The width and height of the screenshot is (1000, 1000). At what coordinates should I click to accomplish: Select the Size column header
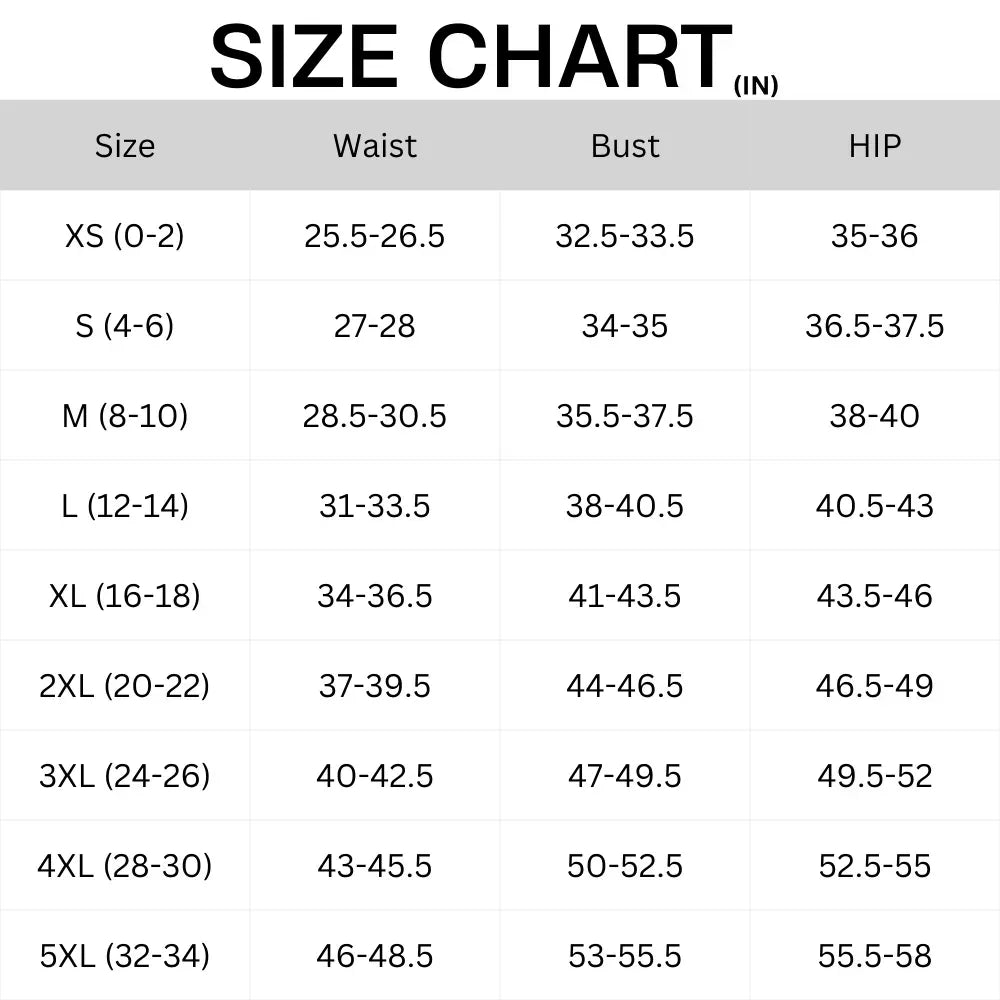point(125,146)
